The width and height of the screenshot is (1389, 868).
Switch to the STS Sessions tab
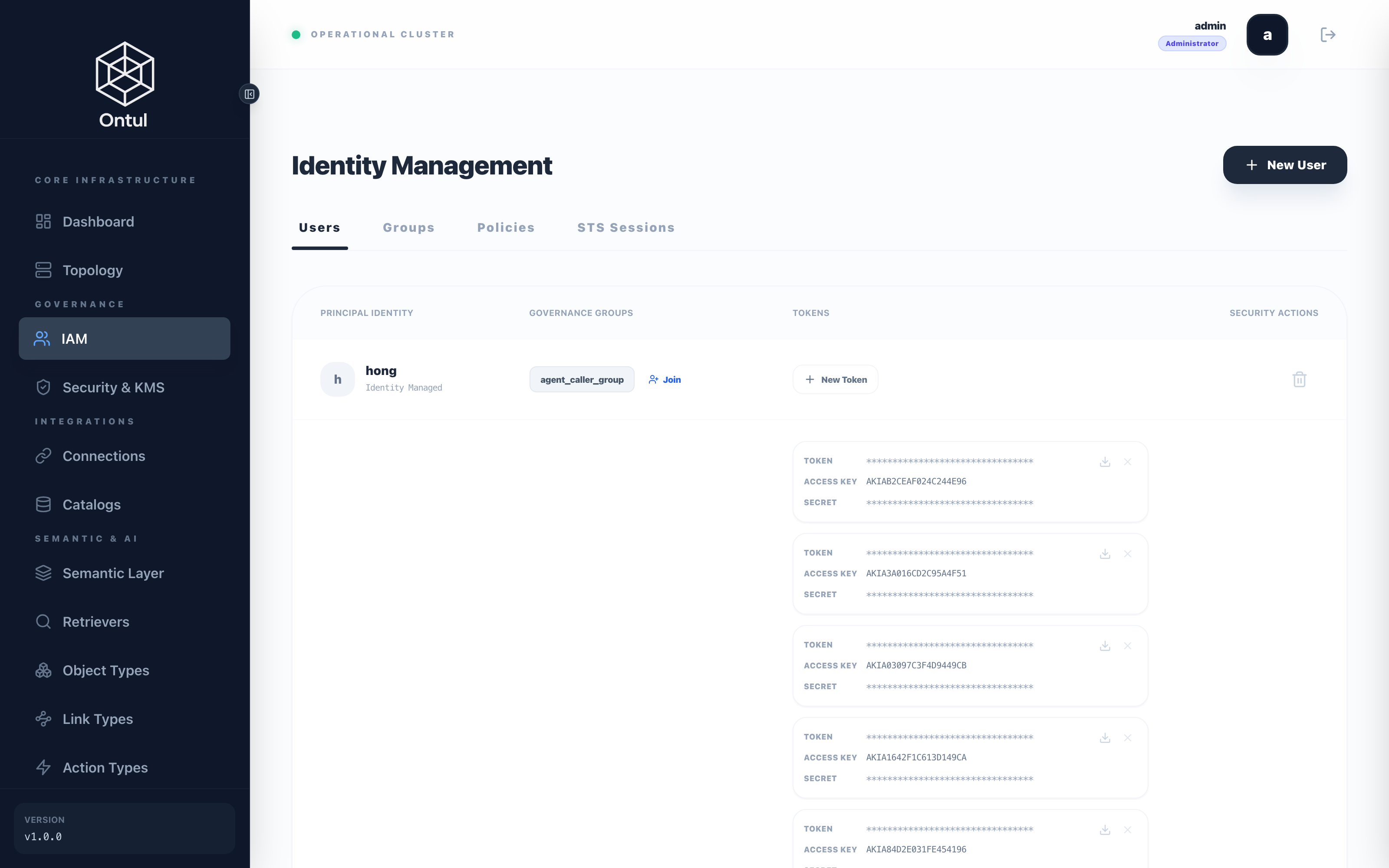pos(625,228)
